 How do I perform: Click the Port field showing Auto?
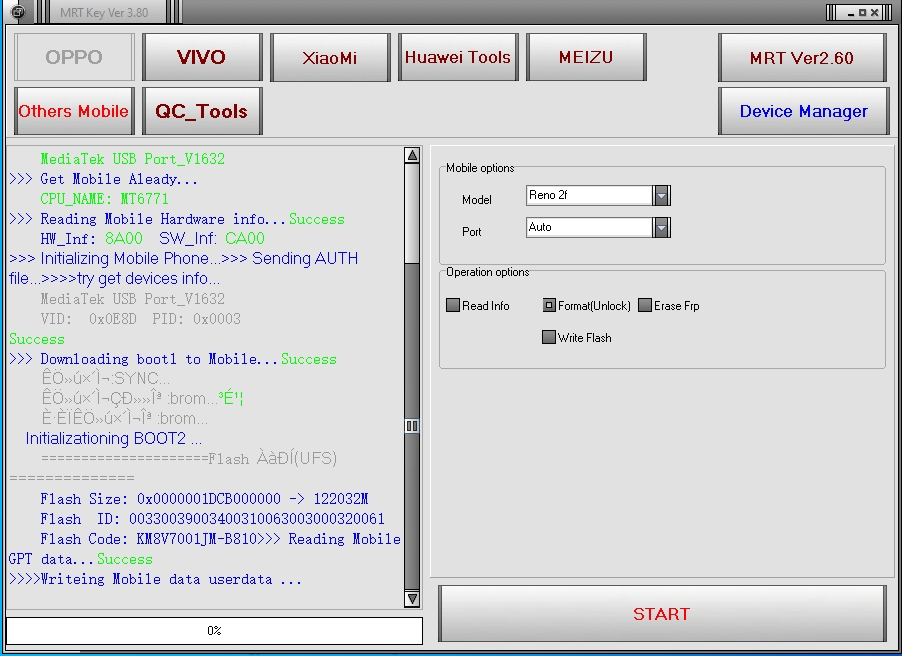[589, 227]
